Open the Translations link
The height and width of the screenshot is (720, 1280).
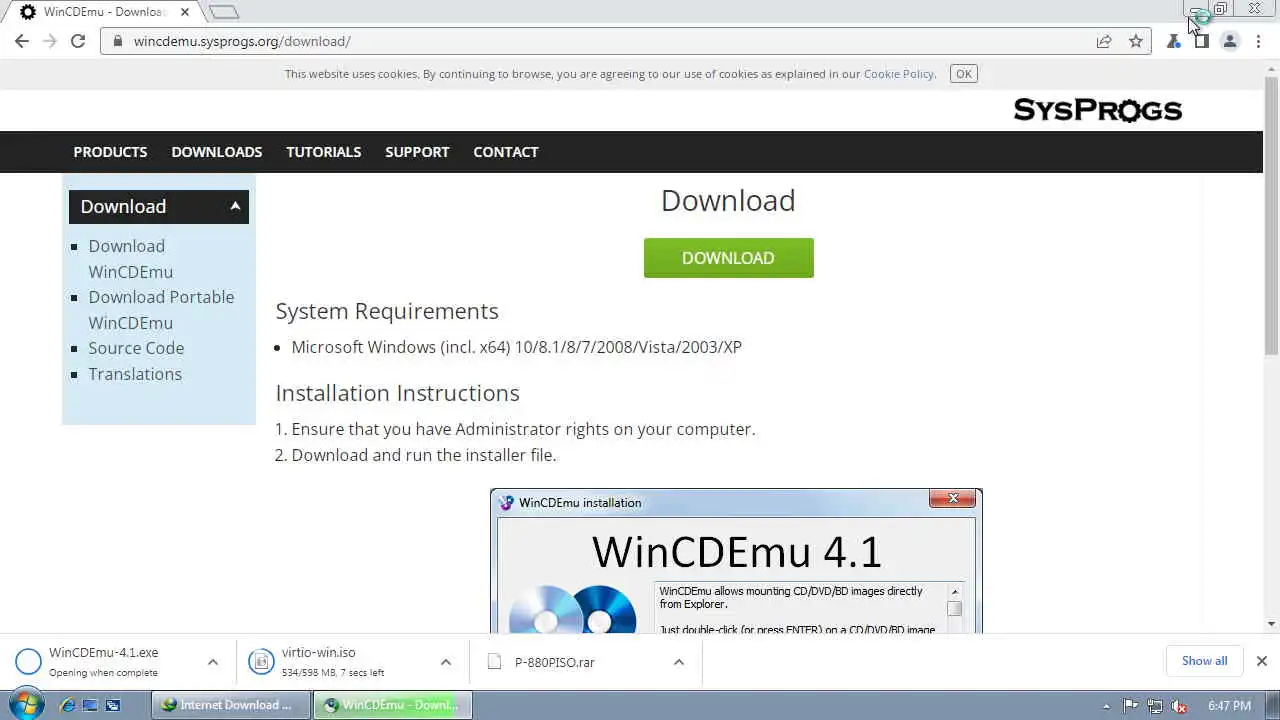(135, 374)
